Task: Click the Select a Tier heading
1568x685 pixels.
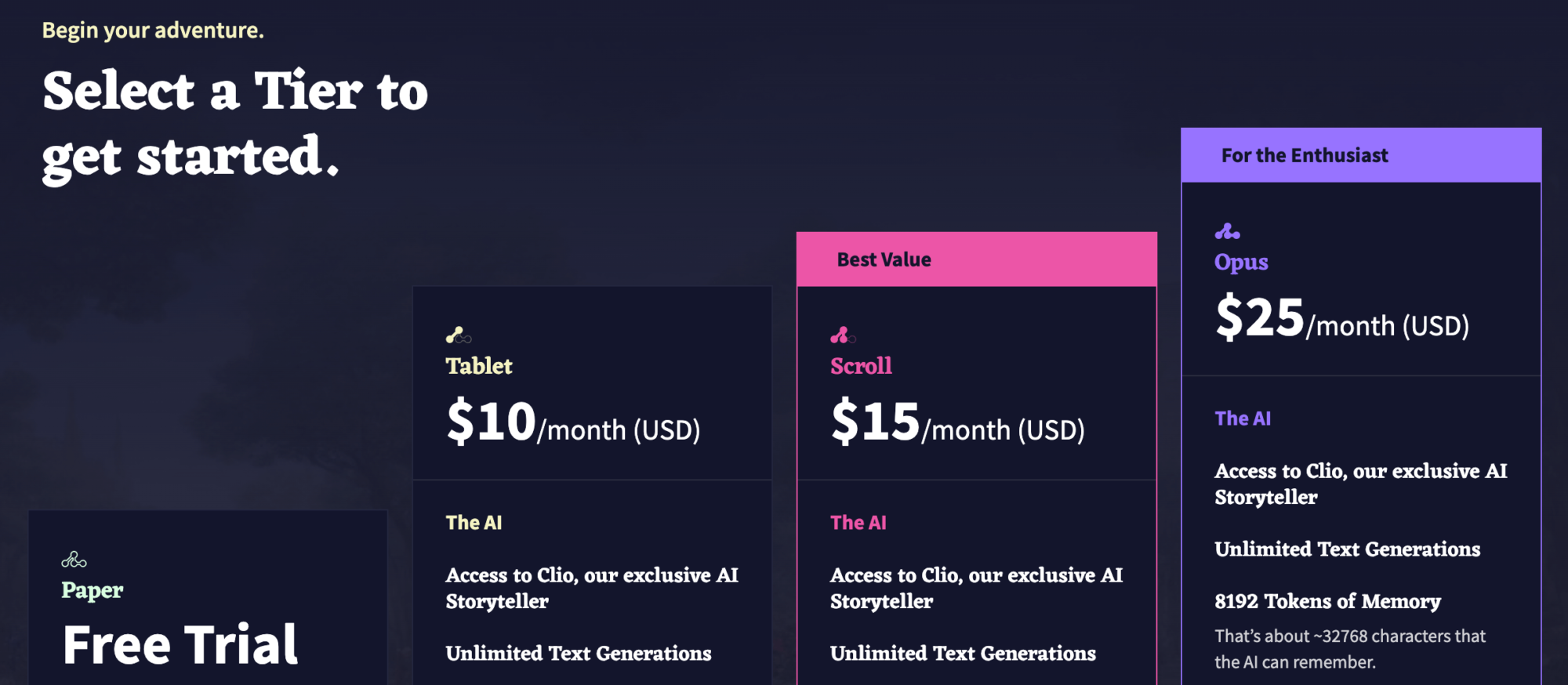Action: (x=235, y=123)
